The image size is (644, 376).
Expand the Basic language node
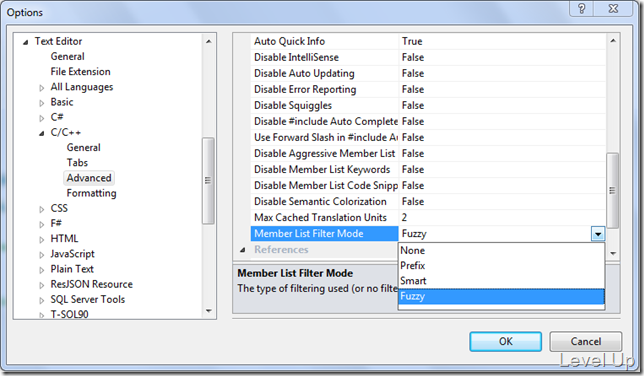(41, 103)
